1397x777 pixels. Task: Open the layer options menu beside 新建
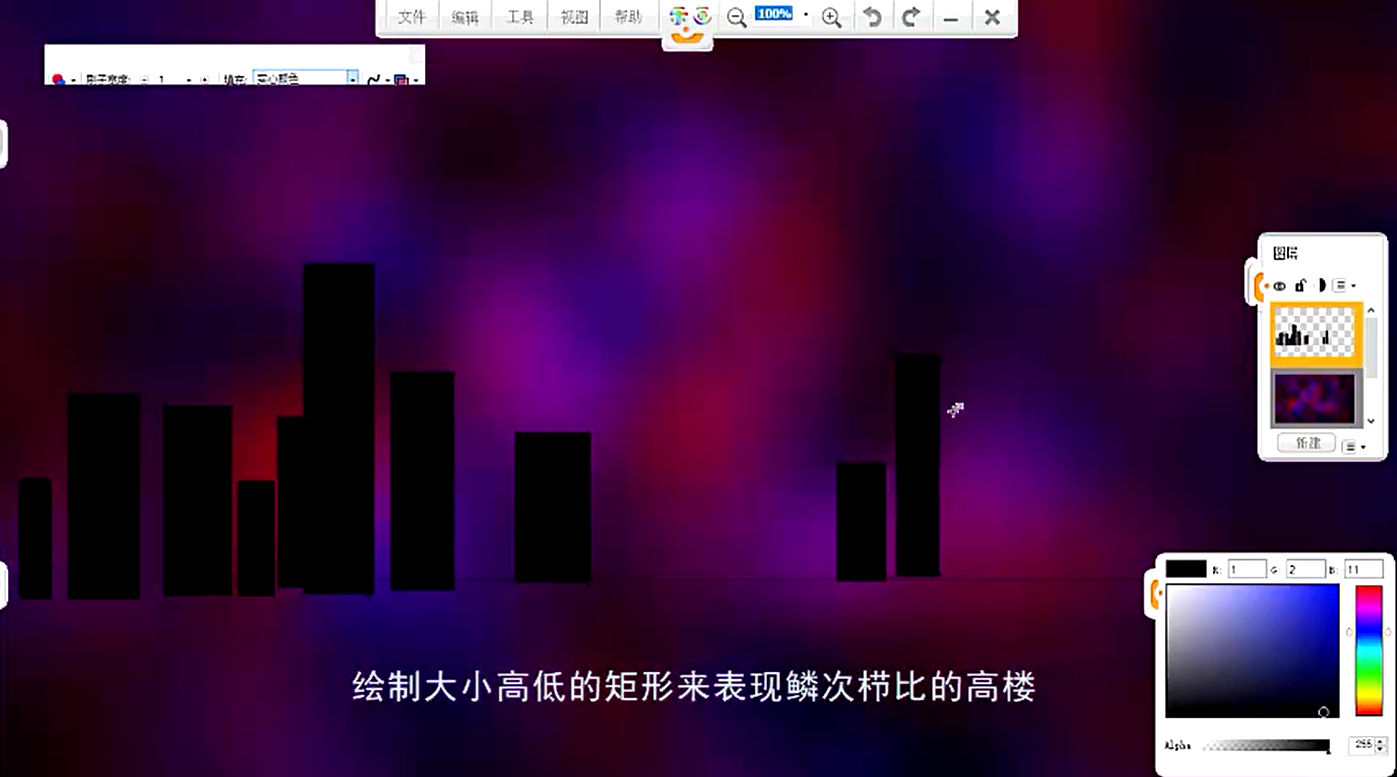(x=1353, y=446)
